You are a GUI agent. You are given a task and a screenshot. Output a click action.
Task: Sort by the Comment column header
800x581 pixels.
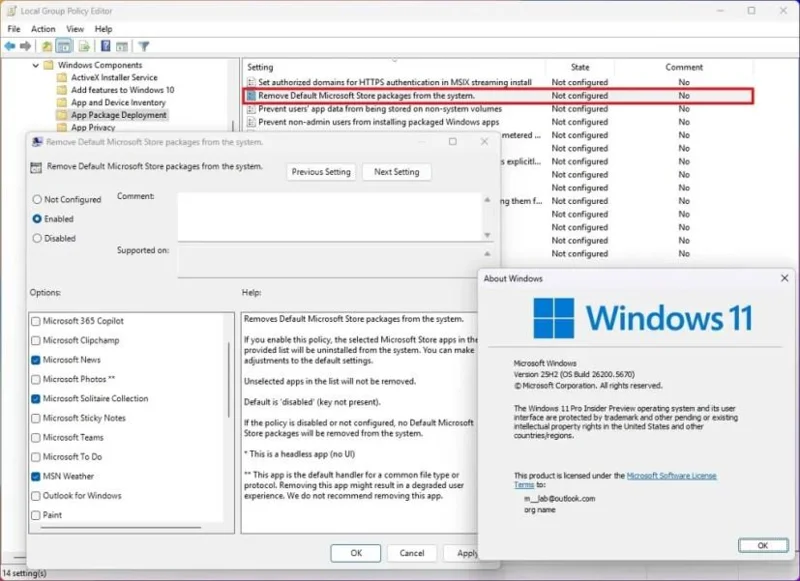(x=684, y=67)
